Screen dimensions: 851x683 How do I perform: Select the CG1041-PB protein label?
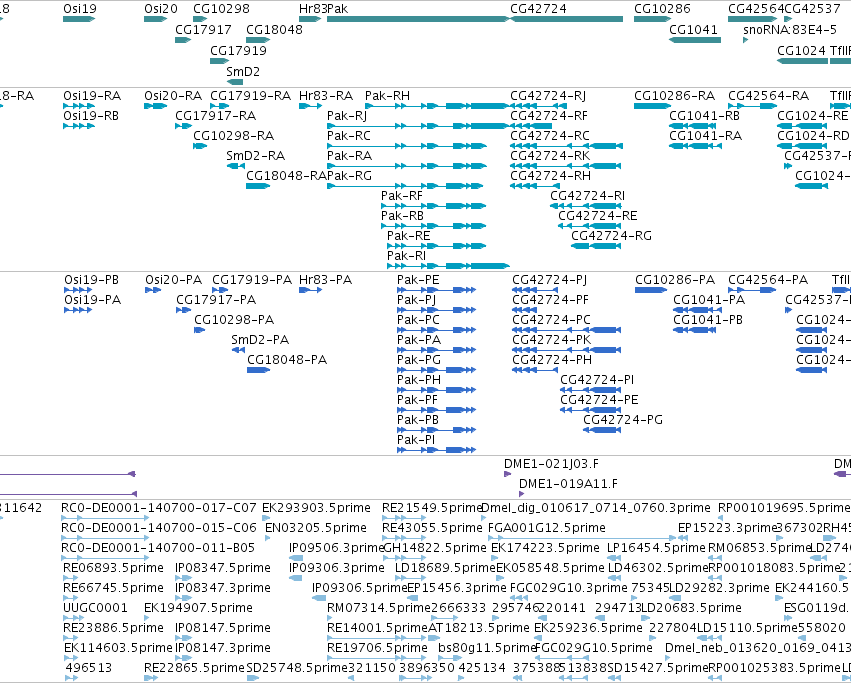point(708,320)
